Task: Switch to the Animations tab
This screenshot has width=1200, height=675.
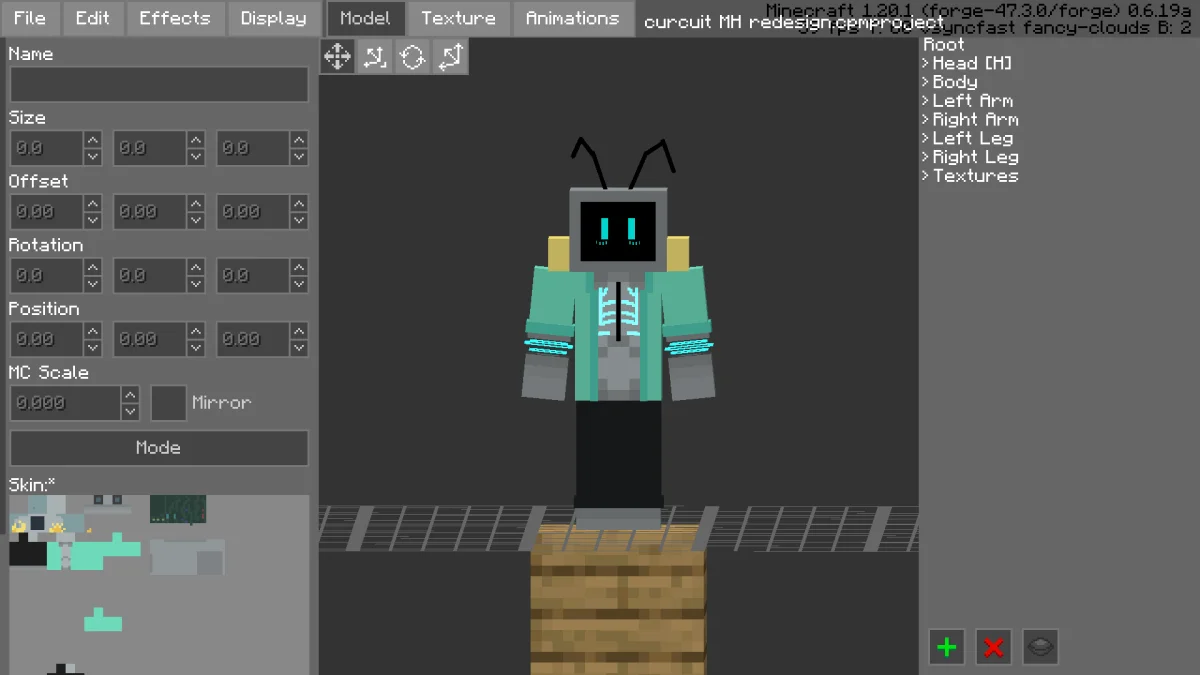Action: pos(573,18)
